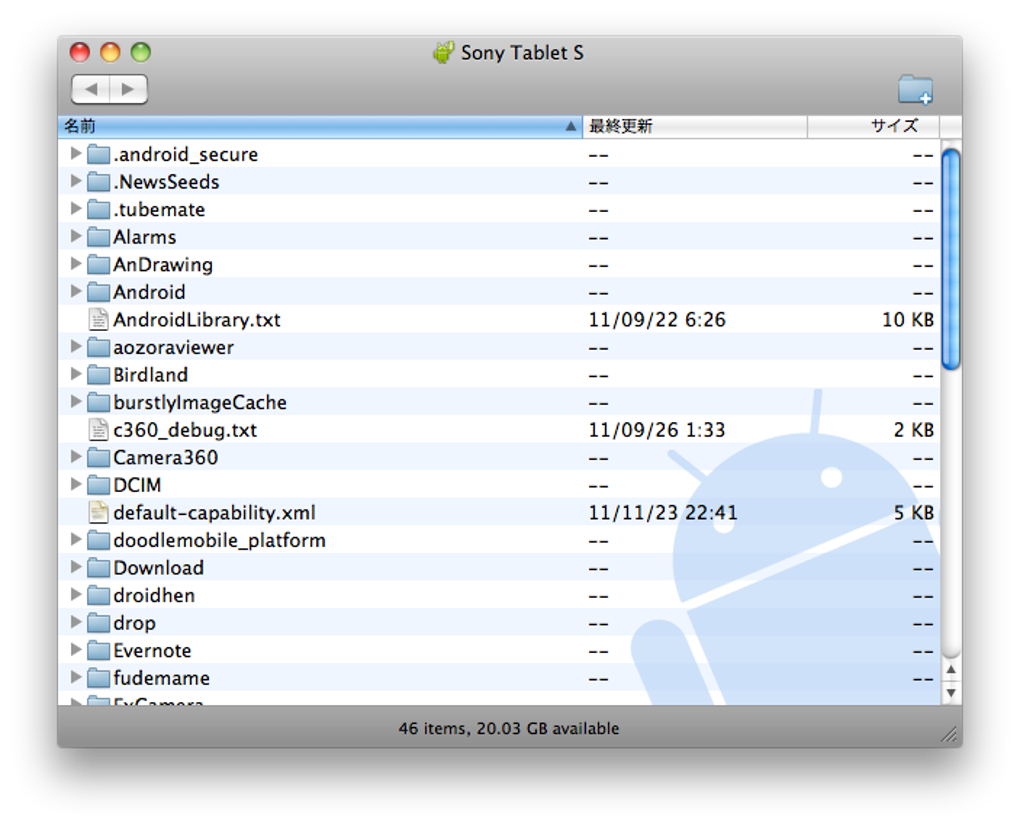Expand the Android folder disclosure triangle
The height and width of the screenshot is (827, 1020).
point(76,292)
